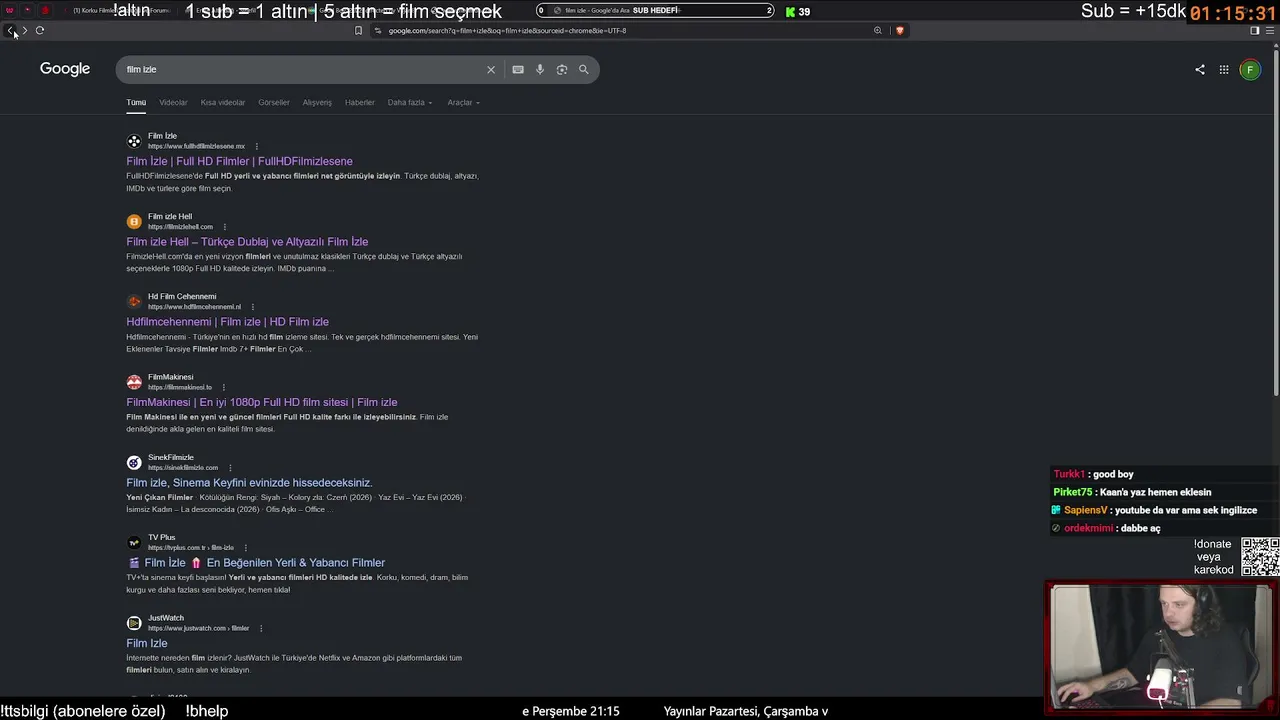Open more options for SinekFilmizle result
The height and width of the screenshot is (720, 1280).
(229, 468)
